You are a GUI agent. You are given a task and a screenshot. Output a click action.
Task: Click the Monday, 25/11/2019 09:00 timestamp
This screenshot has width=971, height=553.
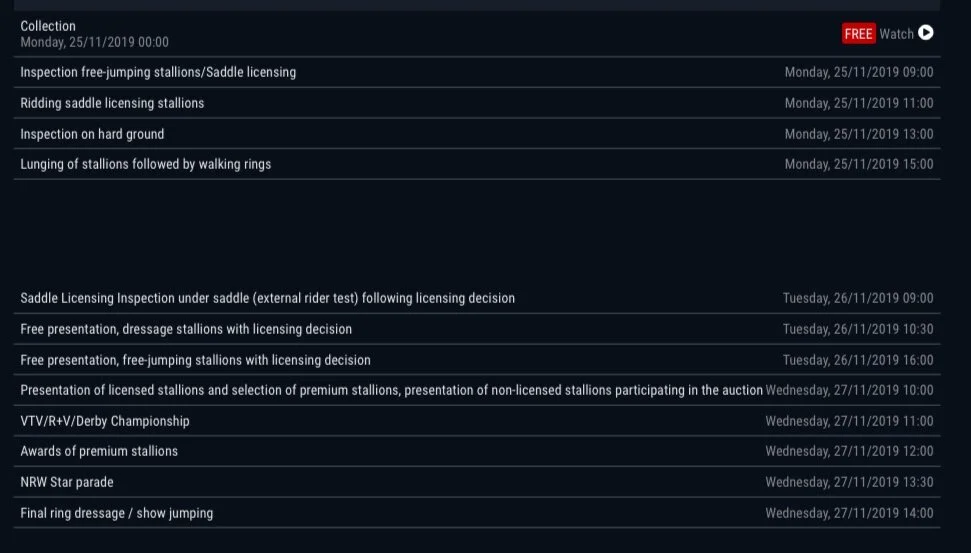(859, 72)
